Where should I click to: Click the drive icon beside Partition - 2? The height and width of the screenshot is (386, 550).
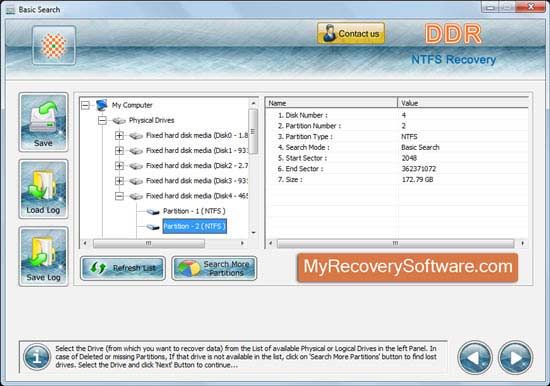[153, 227]
